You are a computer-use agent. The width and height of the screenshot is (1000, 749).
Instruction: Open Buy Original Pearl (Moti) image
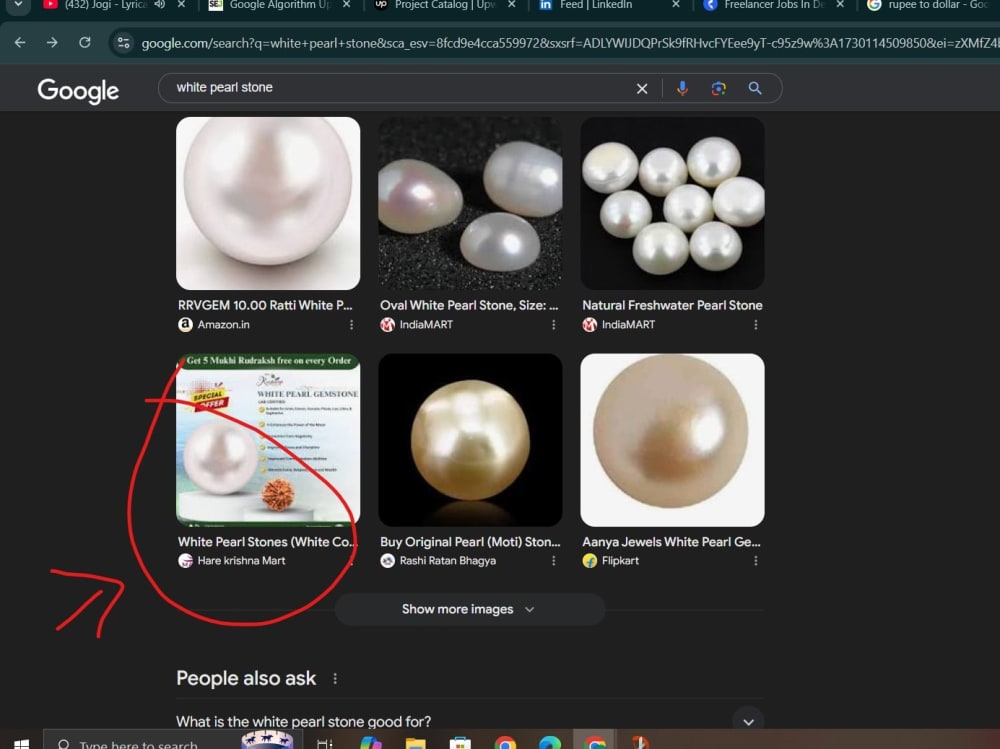point(470,440)
